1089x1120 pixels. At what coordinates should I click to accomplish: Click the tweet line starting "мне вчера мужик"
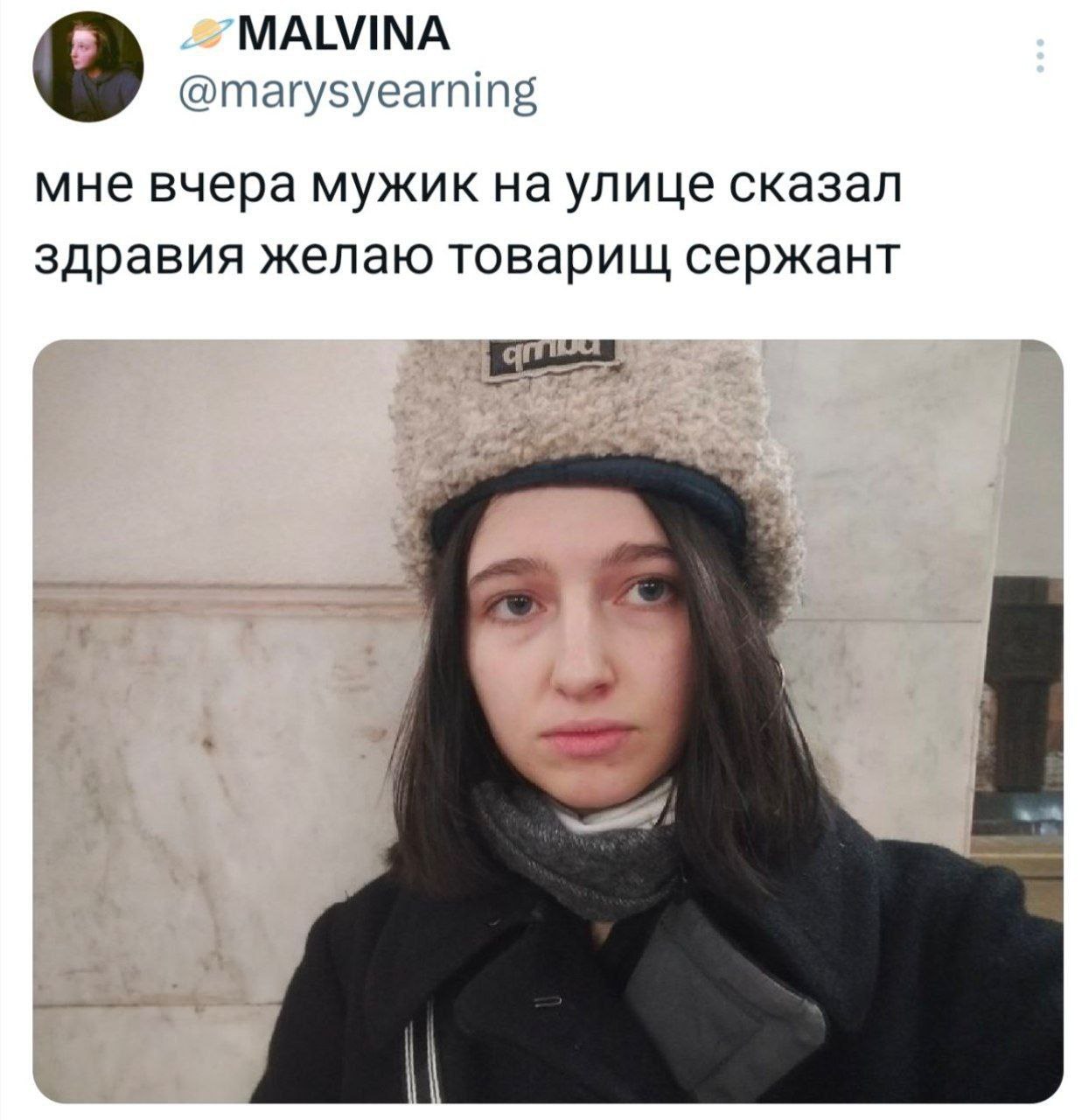point(468,185)
